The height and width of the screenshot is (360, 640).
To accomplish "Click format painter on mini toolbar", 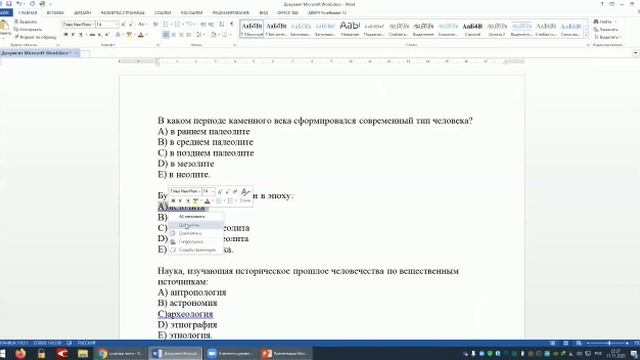I will coord(235,191).
